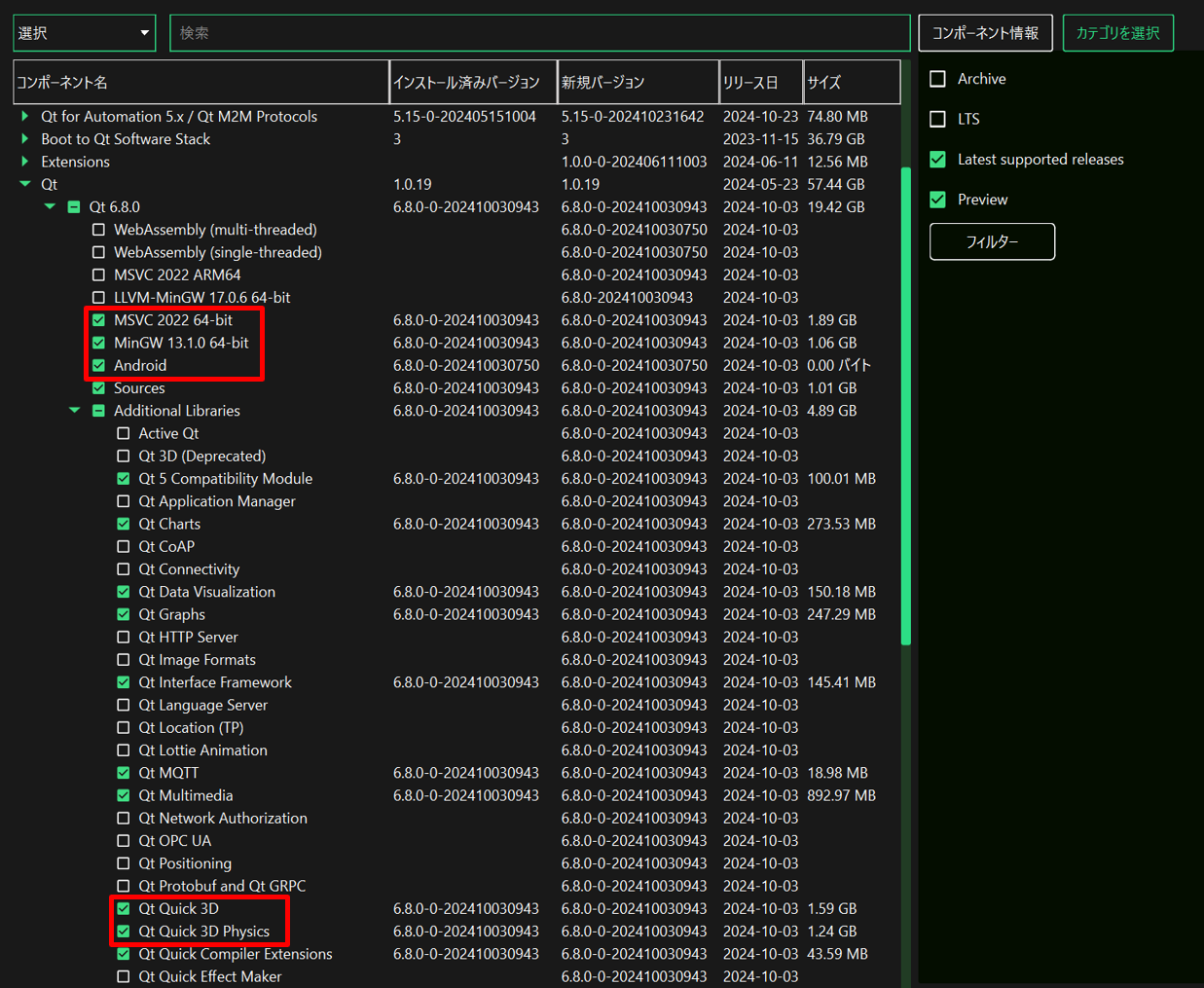Collapse the Qt 6.8.0 tree node
The height and width of the screenshot is (988, 1204).
click(50, 206)
